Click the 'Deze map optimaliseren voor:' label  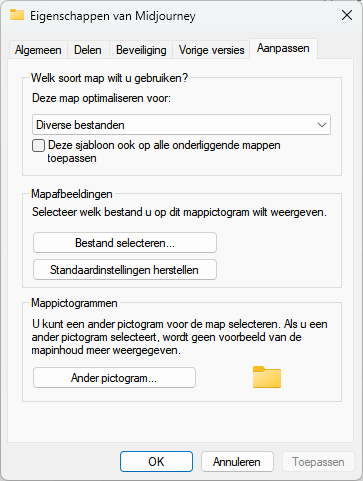pos(101,98)
